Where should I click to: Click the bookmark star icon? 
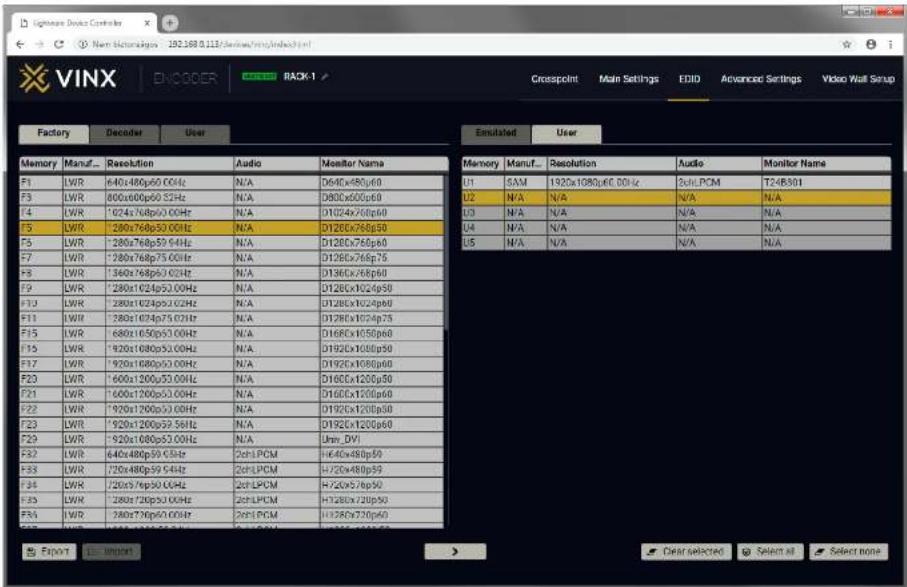tap(847, 45)
